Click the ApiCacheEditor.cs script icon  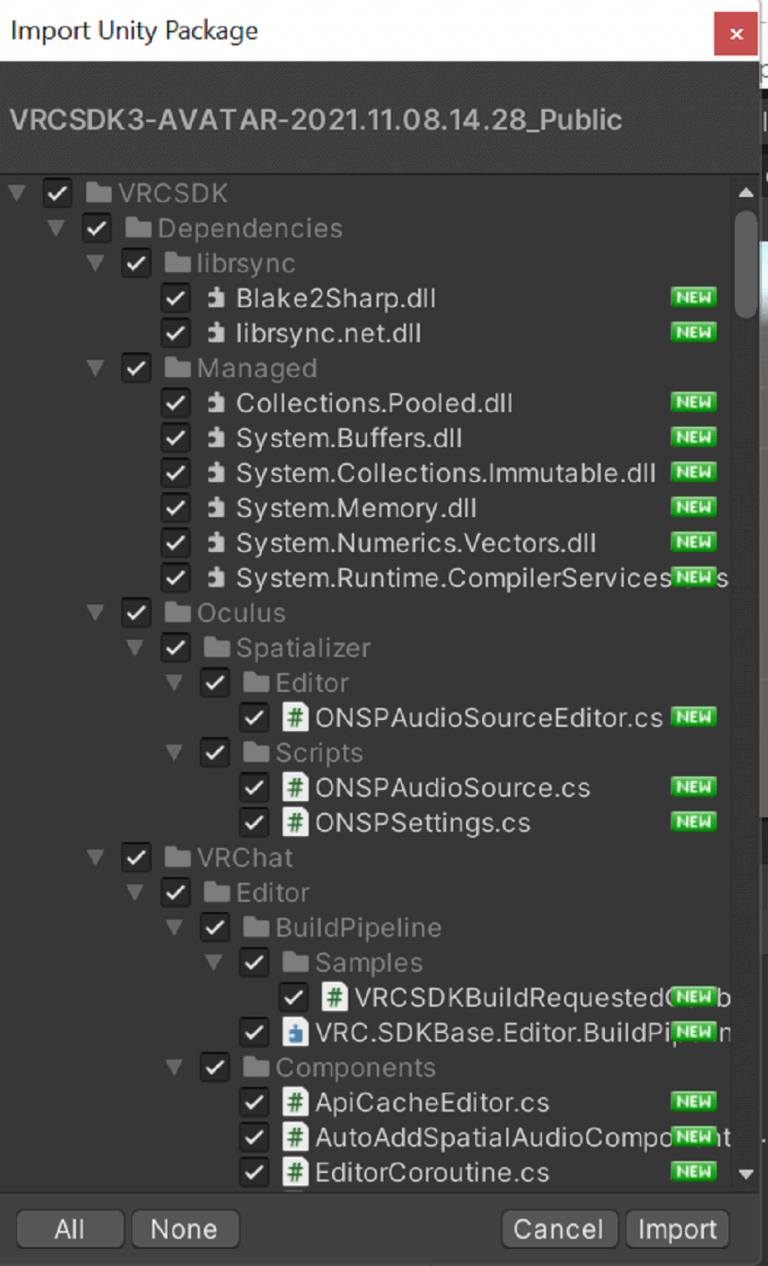(295, 1103)
